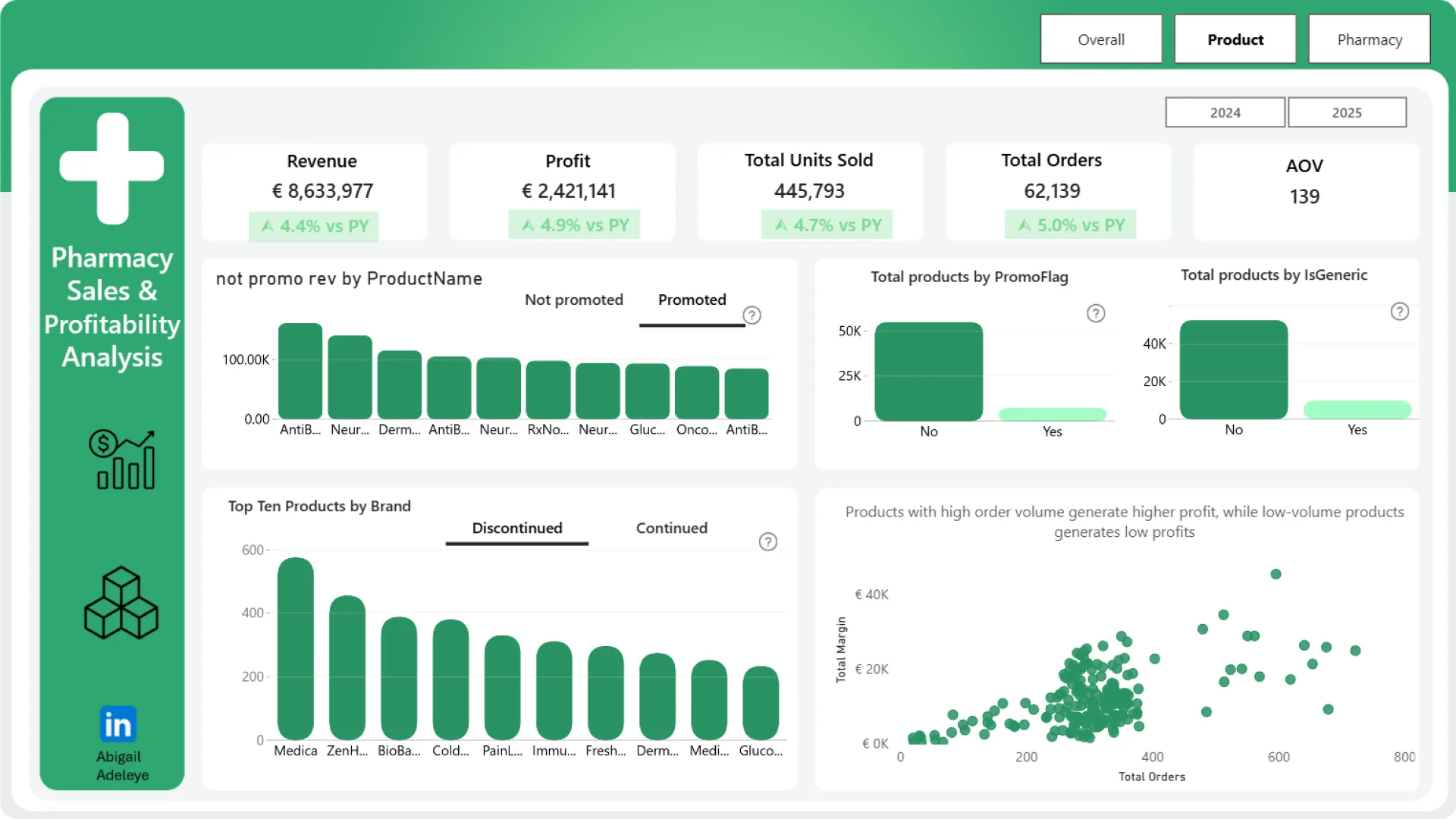Open the LinkedIn icon in sidebar

coord(118,724)
